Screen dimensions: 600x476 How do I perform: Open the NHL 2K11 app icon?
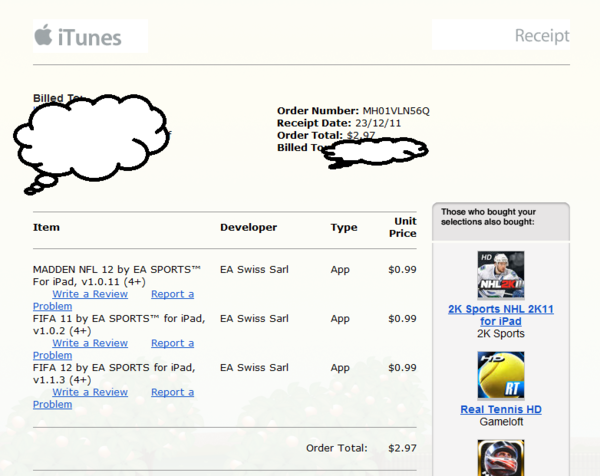(x=501, y=275)
